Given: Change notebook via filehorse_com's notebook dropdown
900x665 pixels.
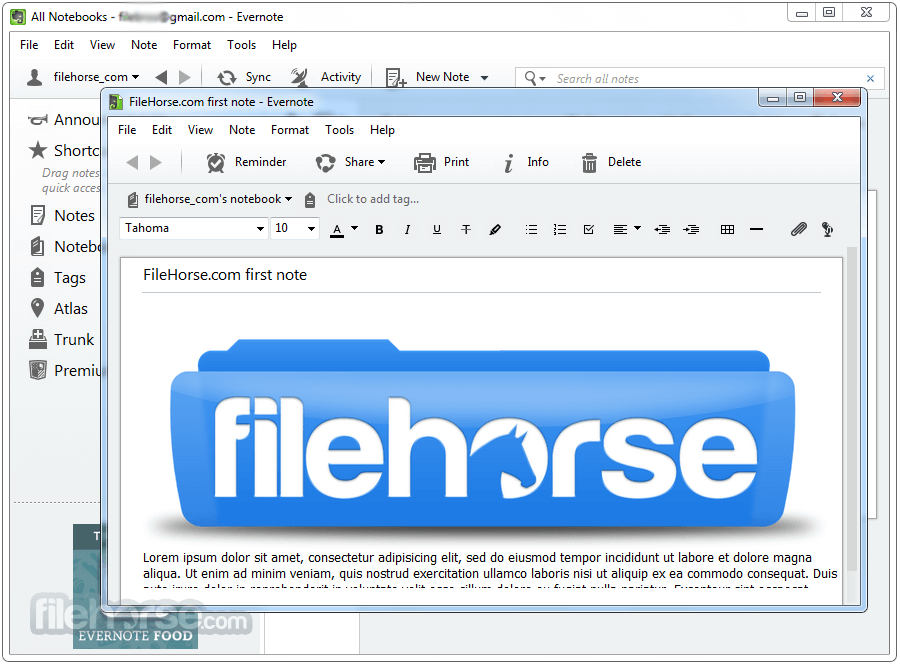Looking at the screenshot, I should (210, 199).
